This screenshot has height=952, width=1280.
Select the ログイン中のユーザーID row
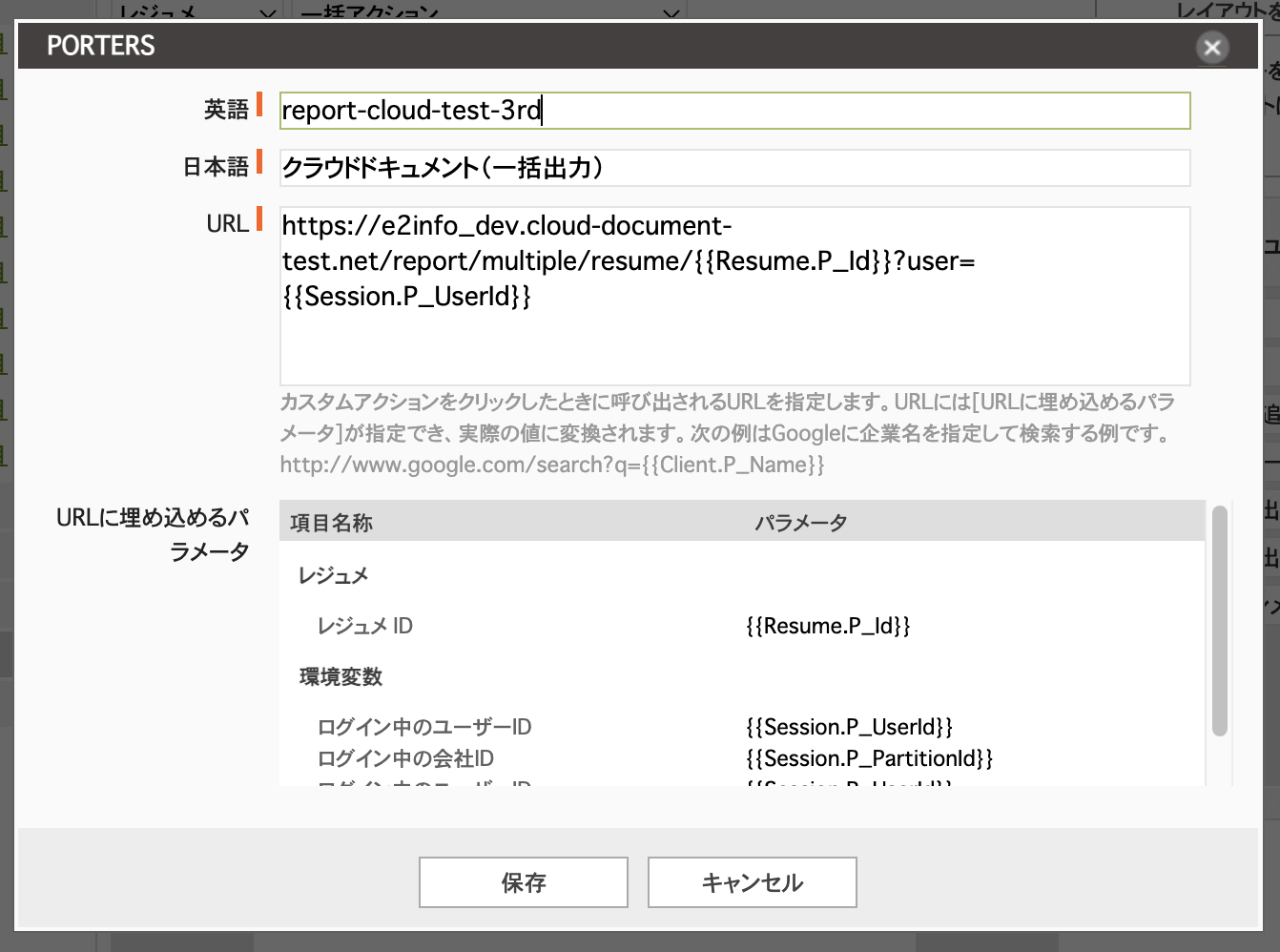pos(424,727)
